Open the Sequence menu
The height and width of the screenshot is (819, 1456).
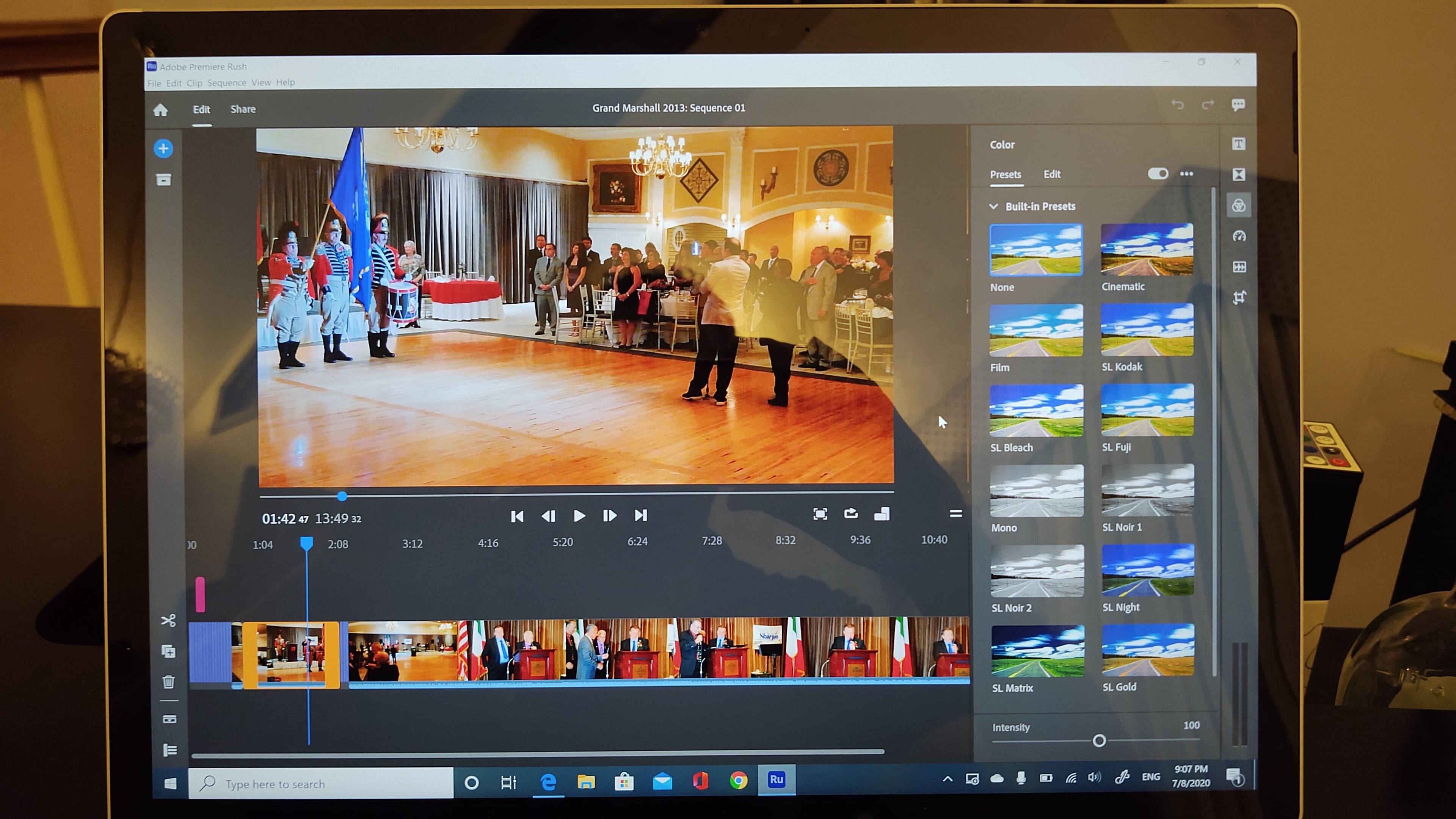pyautogui.click(x=227, y=83)
